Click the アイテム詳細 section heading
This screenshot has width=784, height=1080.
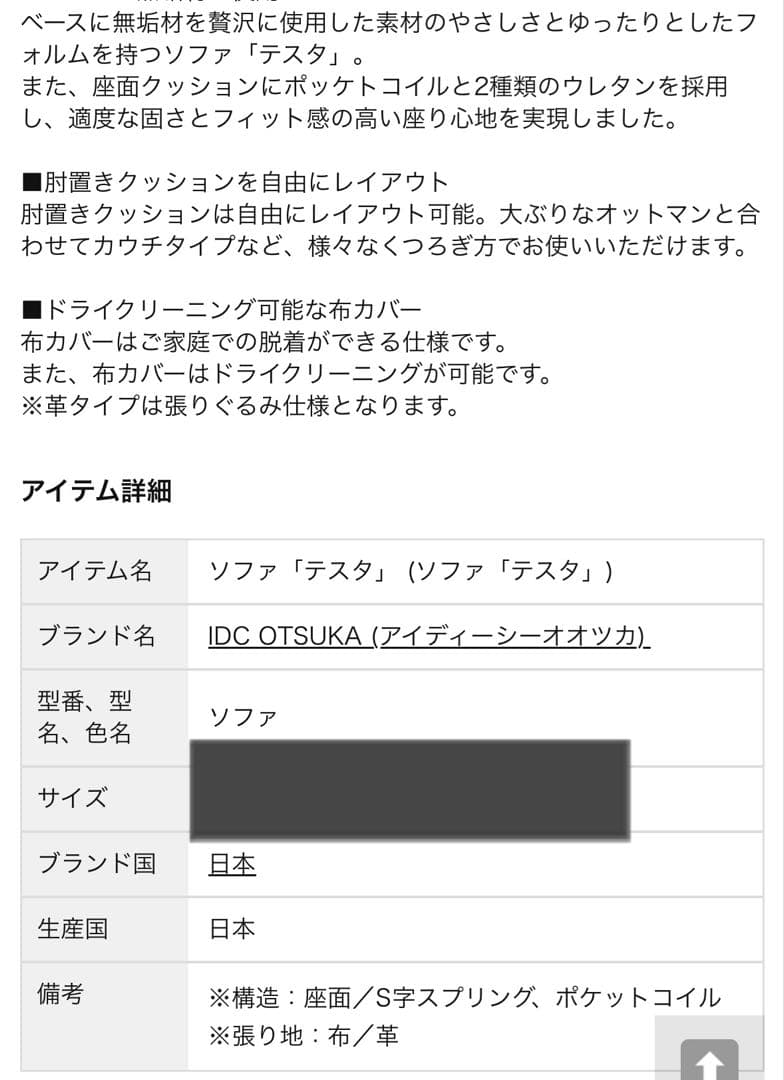coord(96,491)
